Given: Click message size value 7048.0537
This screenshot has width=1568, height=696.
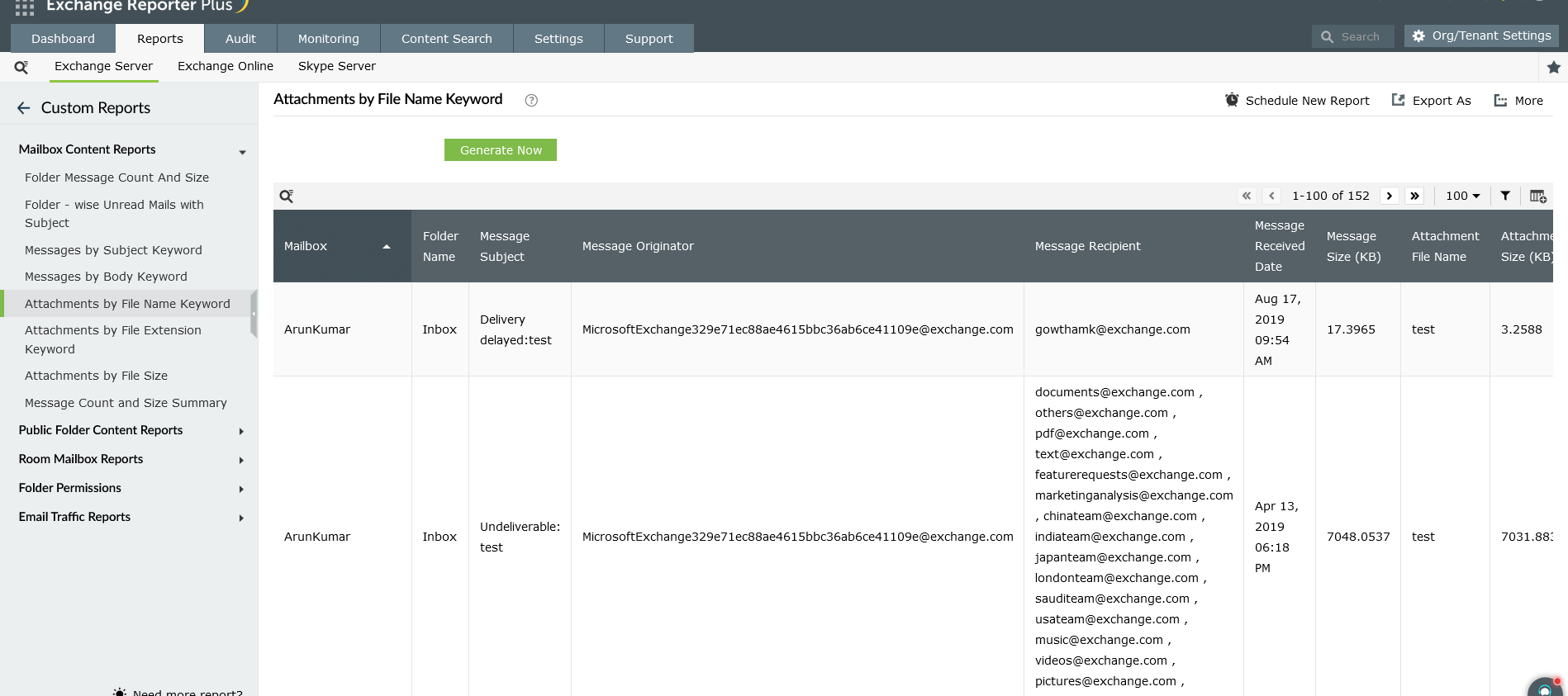Looking at the screenshot, I should [x=1358, y=537].
